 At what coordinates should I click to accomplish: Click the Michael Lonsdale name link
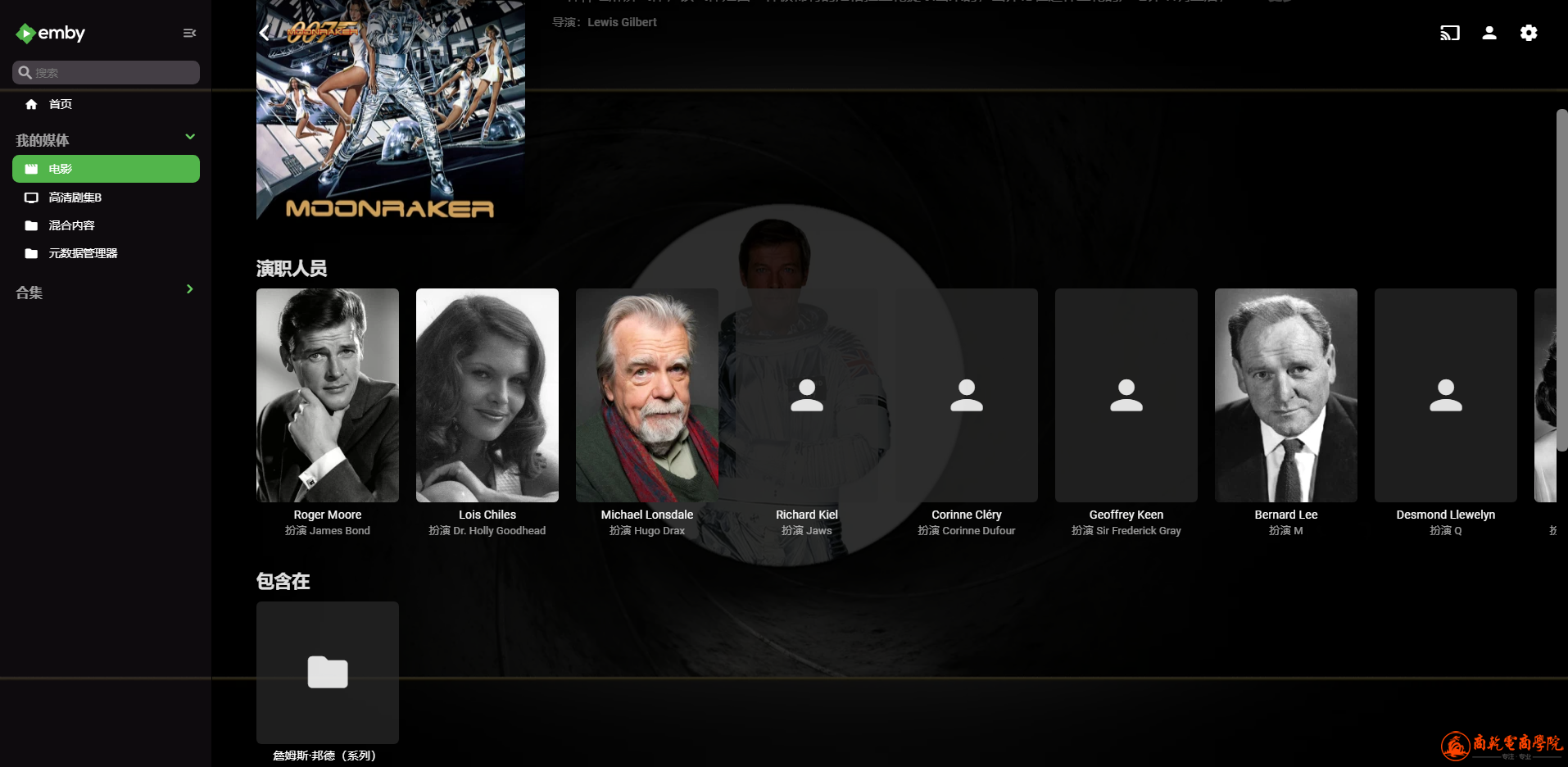coord(647,515)
